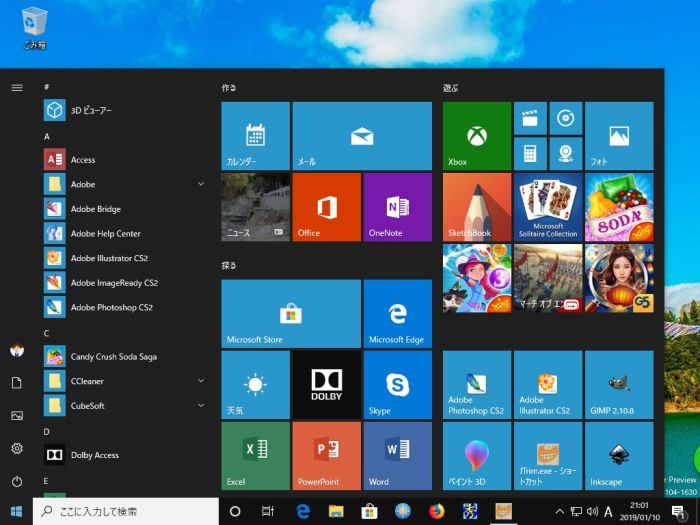Viewport: 700px width, 525px height.
Task: Open the Dolby tile
Action: coord(326,385)
